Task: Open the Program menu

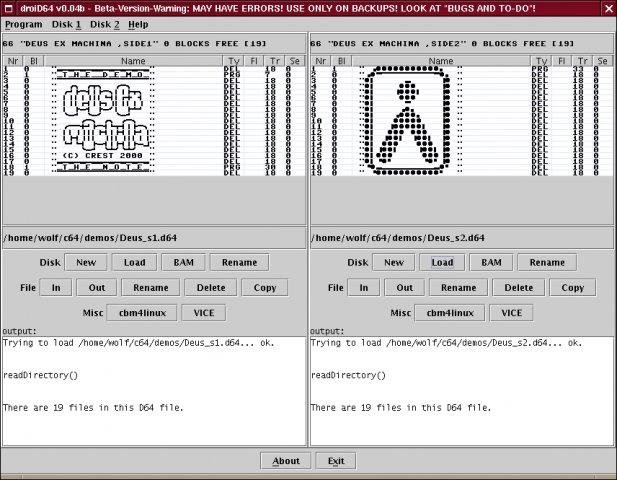Action: 24,24
